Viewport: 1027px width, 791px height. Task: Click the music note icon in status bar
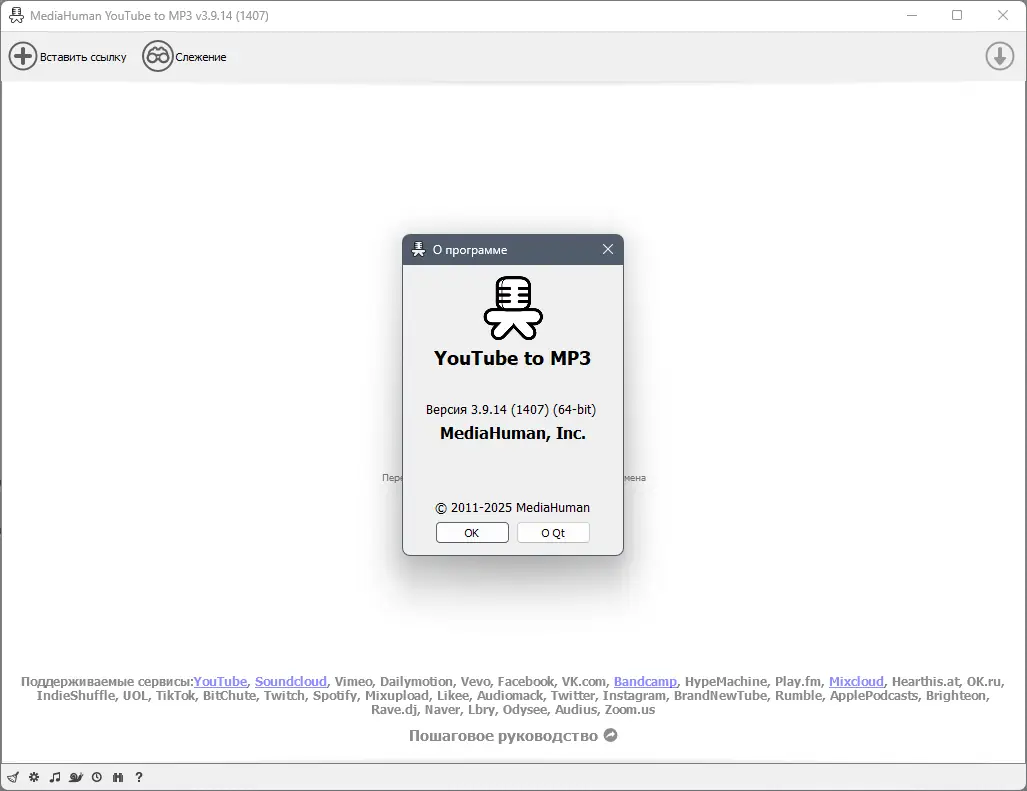point(55,777)
